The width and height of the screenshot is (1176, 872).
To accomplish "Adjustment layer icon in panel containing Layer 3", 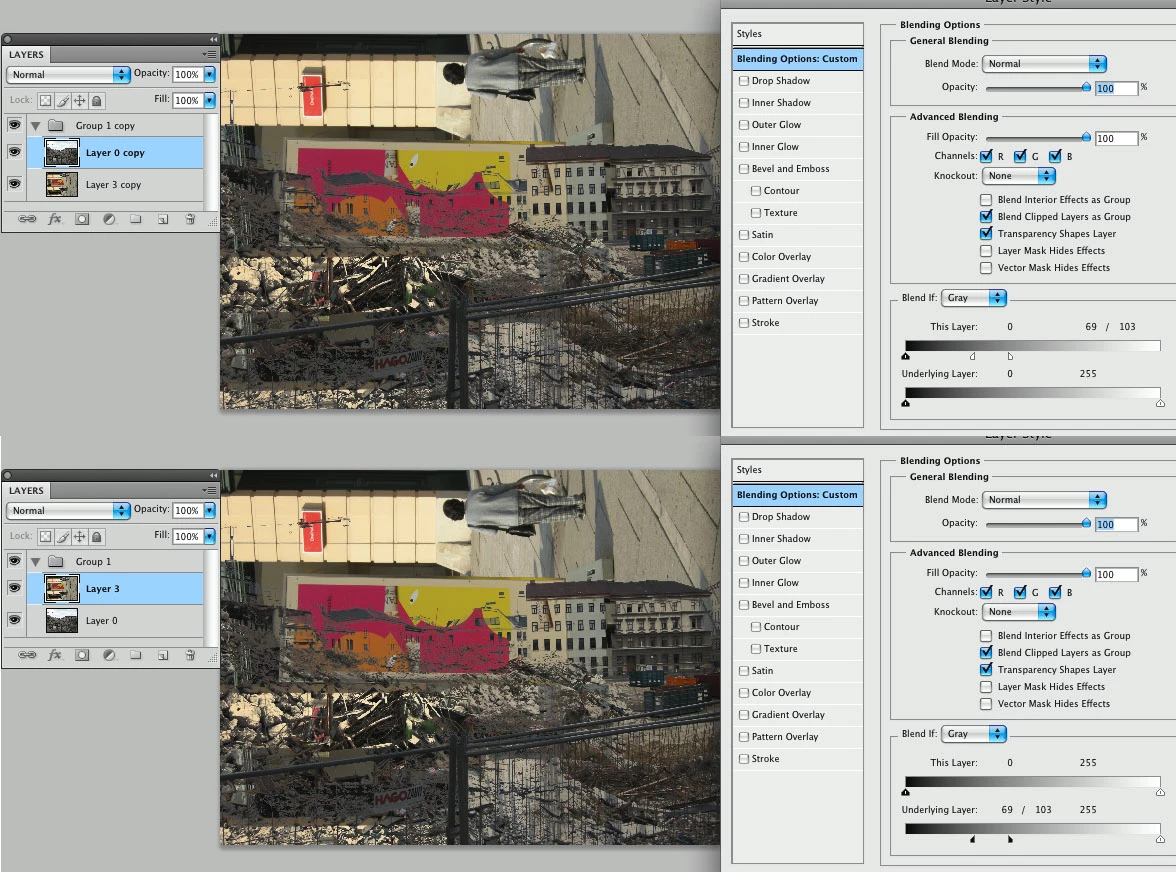I will coord(109,655).
